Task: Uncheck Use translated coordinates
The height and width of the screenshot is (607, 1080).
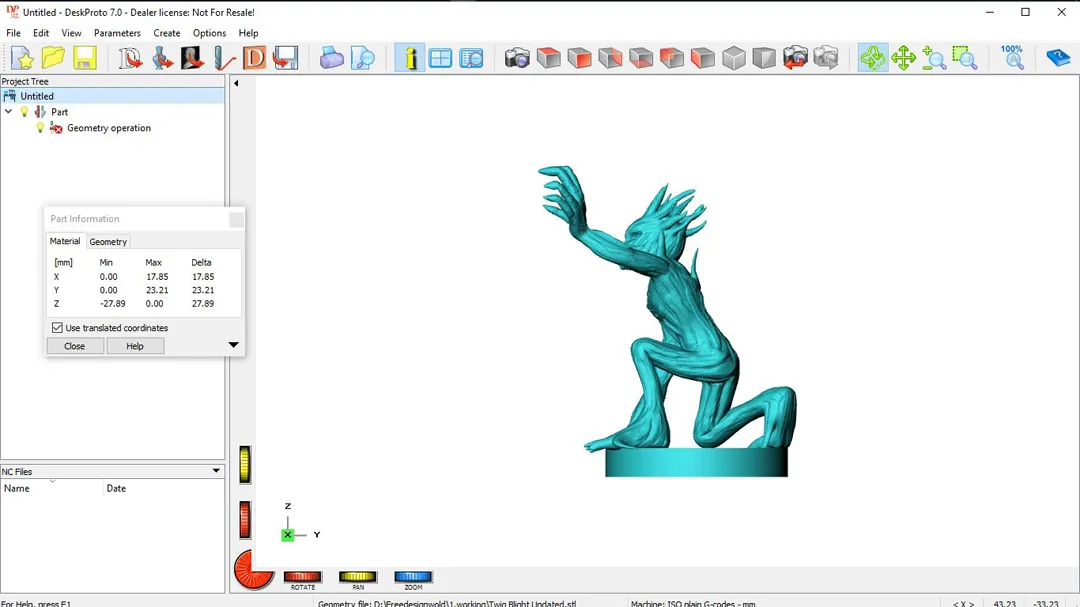Action: 57,328
